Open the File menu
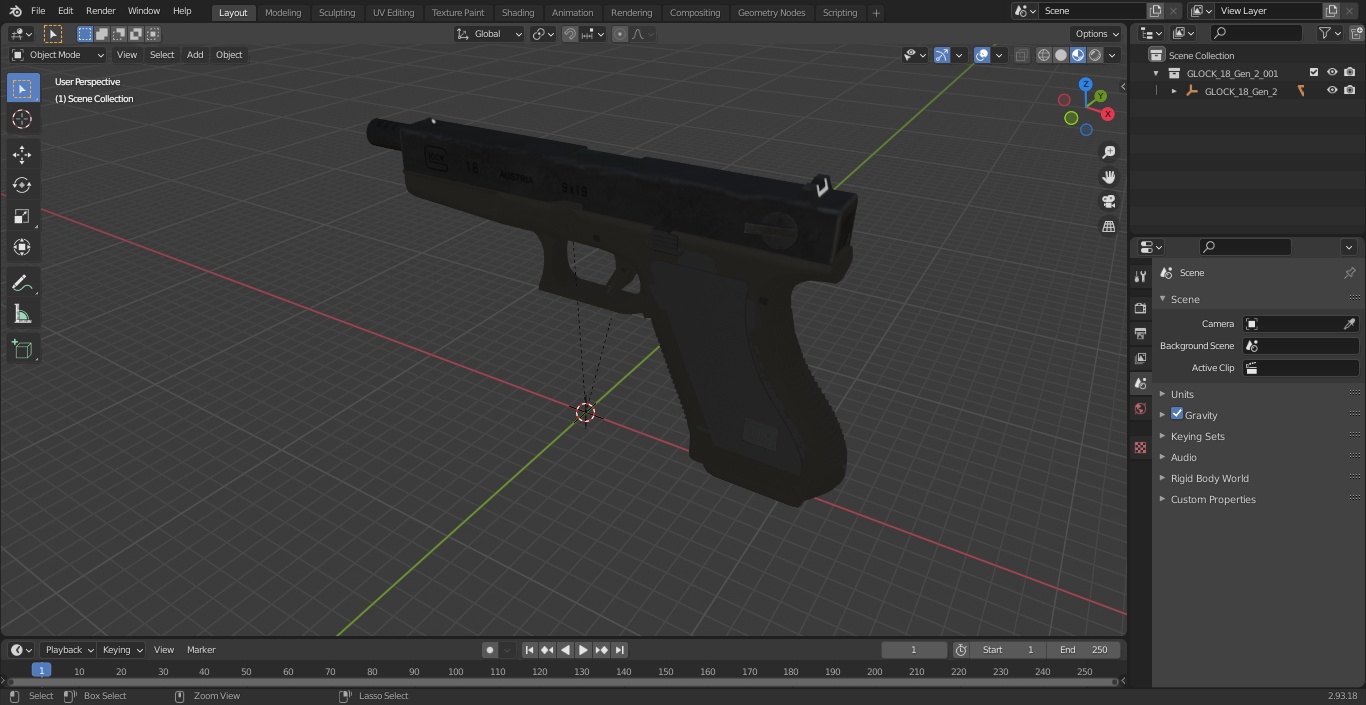This screenshot has width=1366, height=705. (x=38, y=11)
